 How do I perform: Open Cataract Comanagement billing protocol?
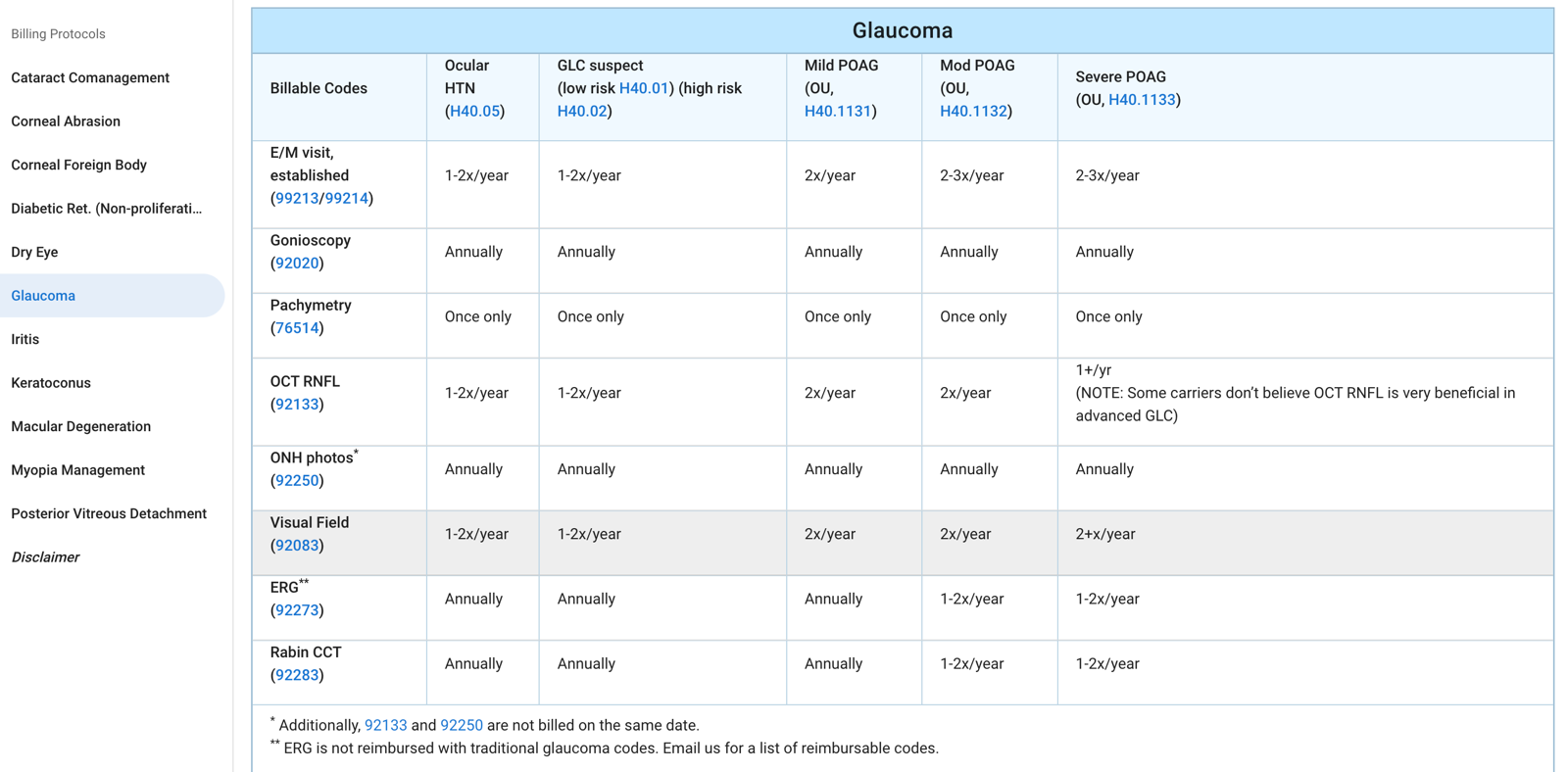90,77
